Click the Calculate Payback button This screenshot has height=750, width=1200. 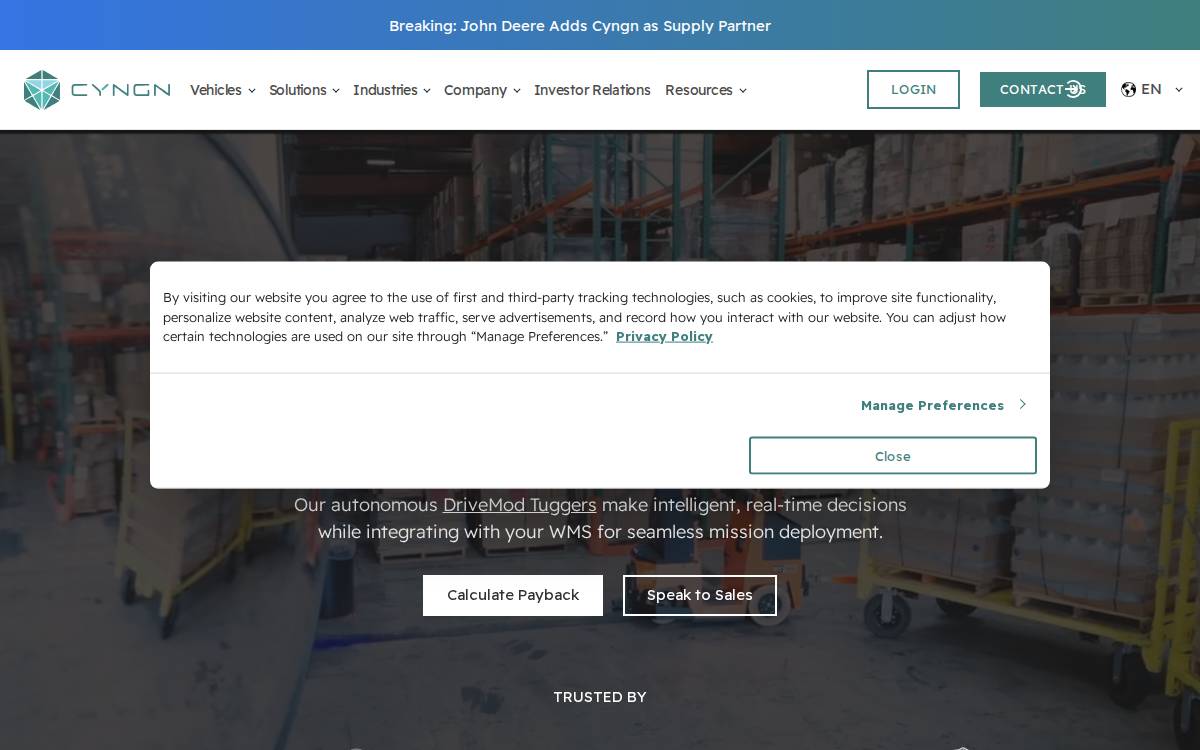click(x=513, y=595)
